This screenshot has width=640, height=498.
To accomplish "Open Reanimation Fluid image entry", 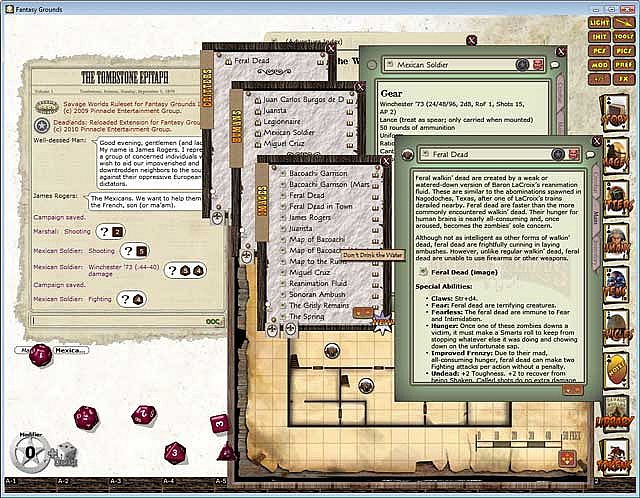I will click(318, 284).
